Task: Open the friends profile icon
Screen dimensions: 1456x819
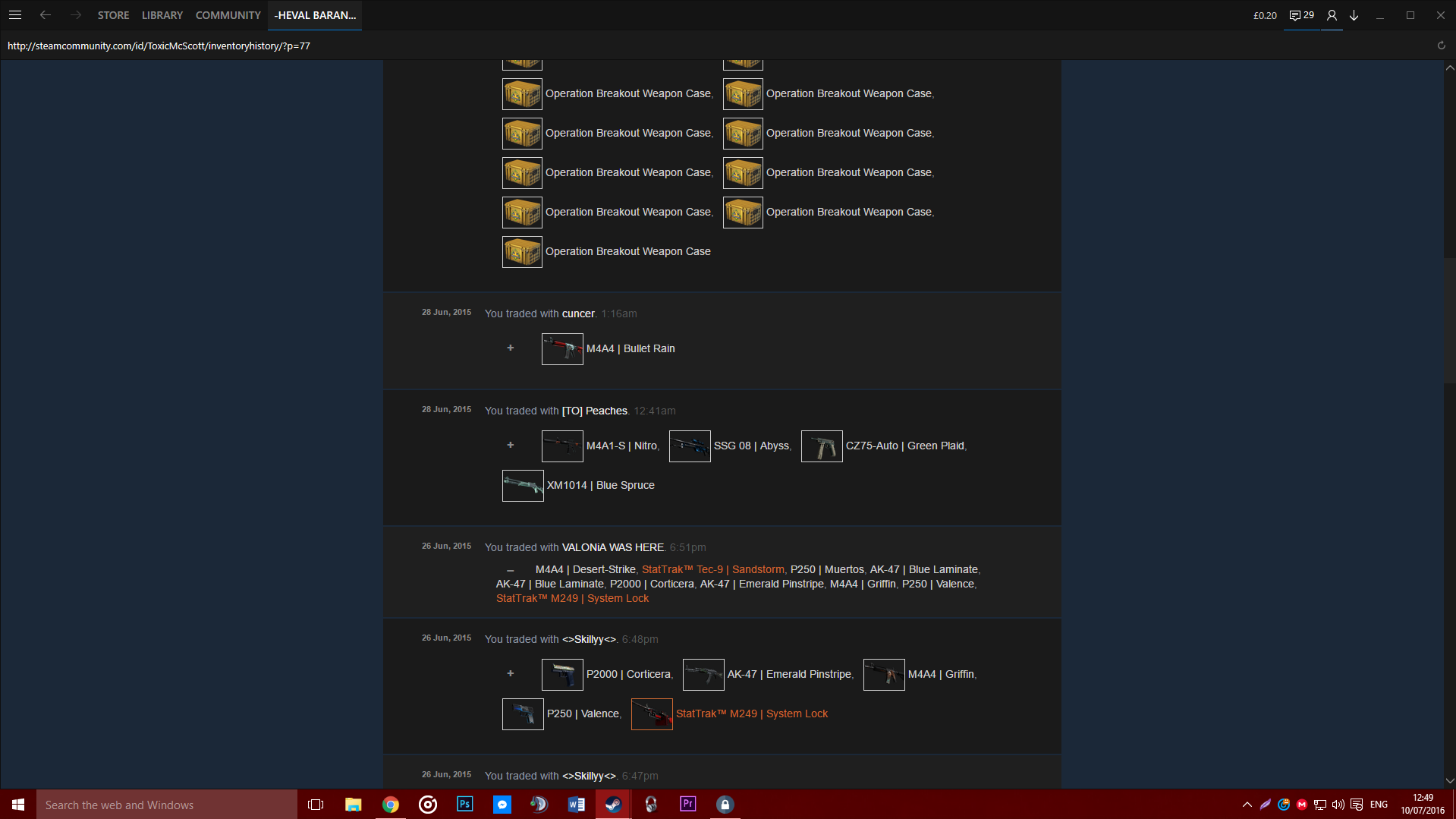Action: tap(1332, 15)
